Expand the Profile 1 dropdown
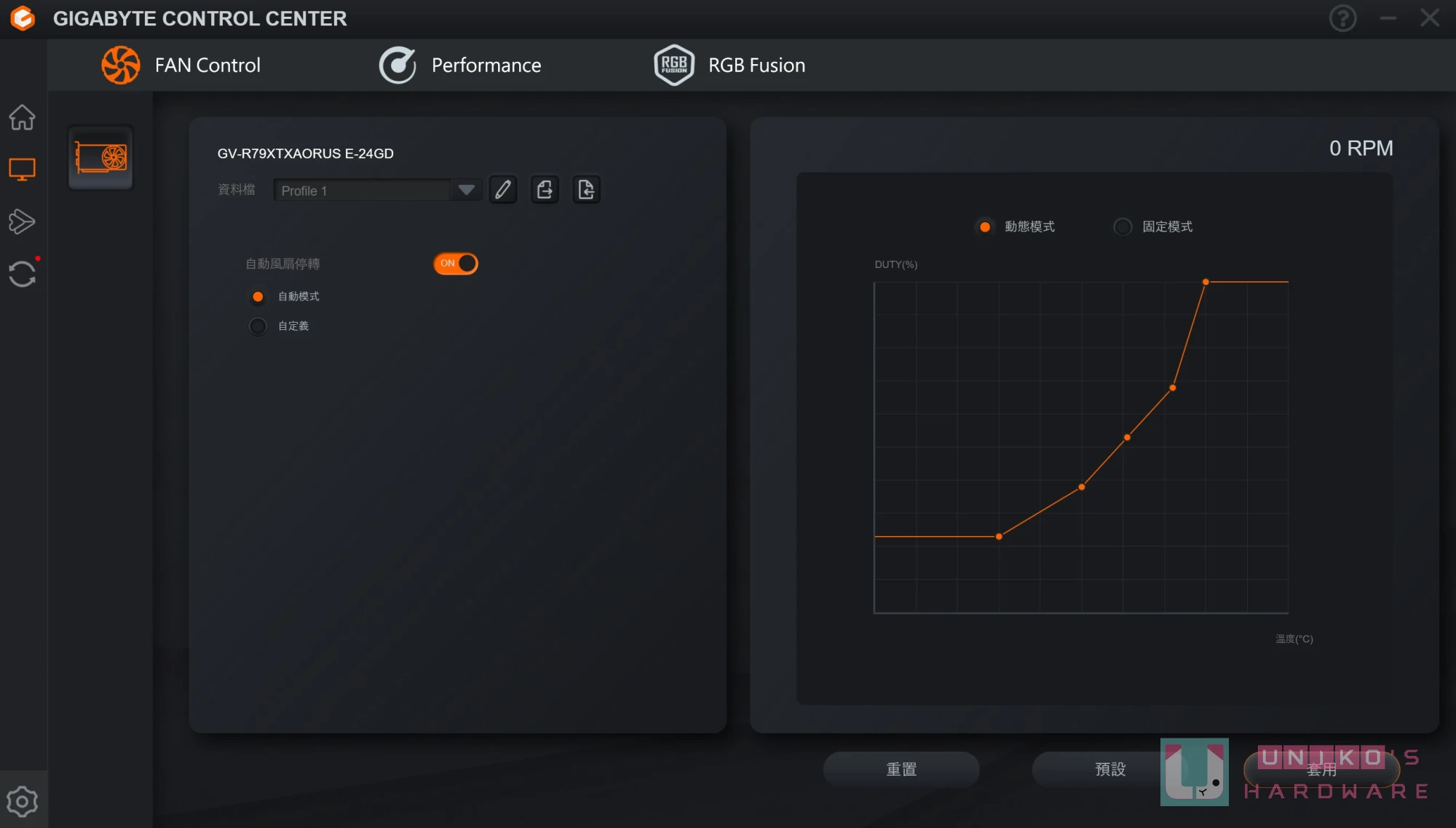 (377, 190)
